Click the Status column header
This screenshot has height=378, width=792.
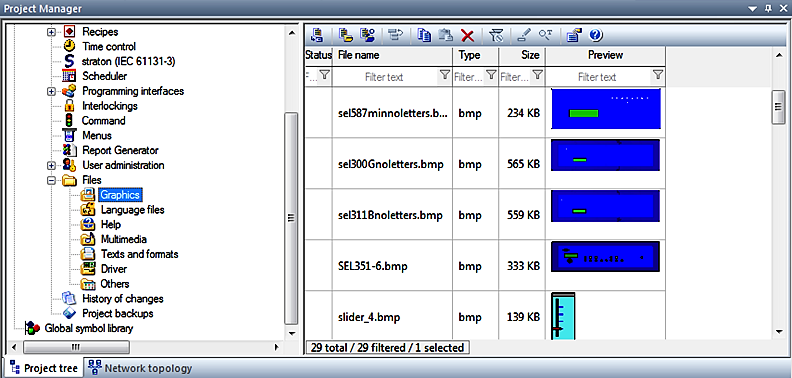point(319,55)
